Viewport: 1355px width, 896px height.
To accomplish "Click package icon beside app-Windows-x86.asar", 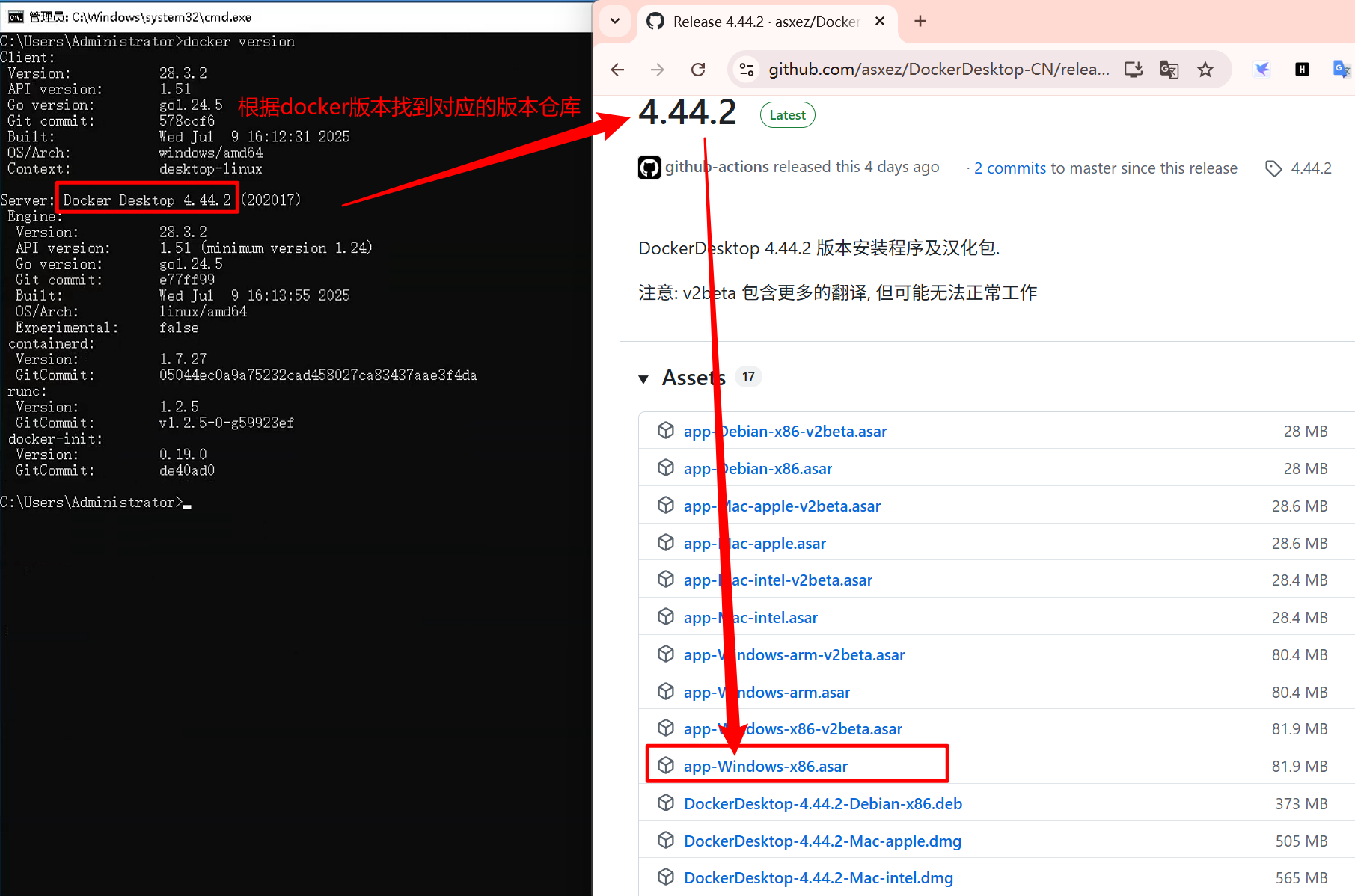I will [x=666, y=765].
